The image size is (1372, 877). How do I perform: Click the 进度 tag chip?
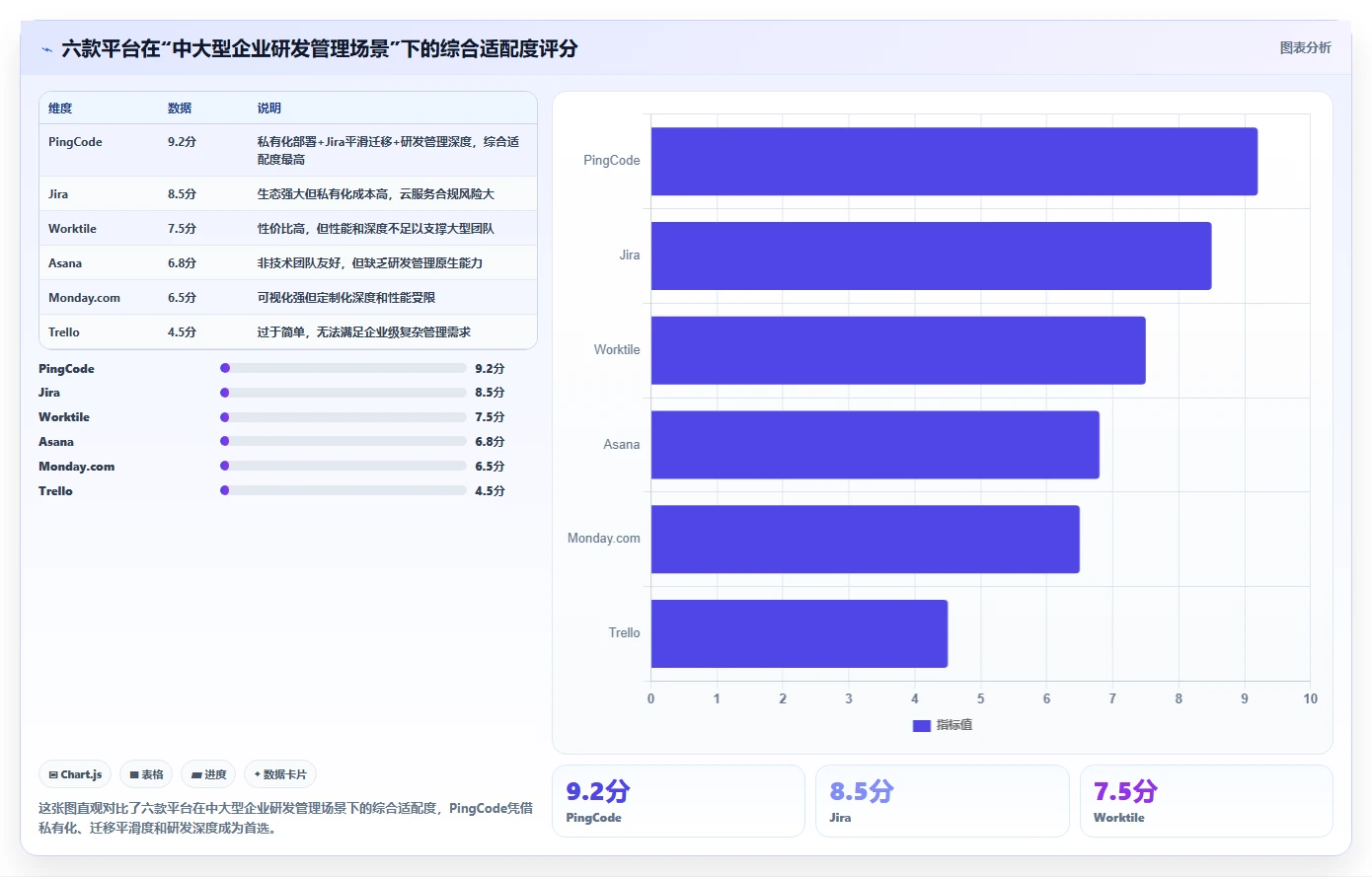pos(208,774)
